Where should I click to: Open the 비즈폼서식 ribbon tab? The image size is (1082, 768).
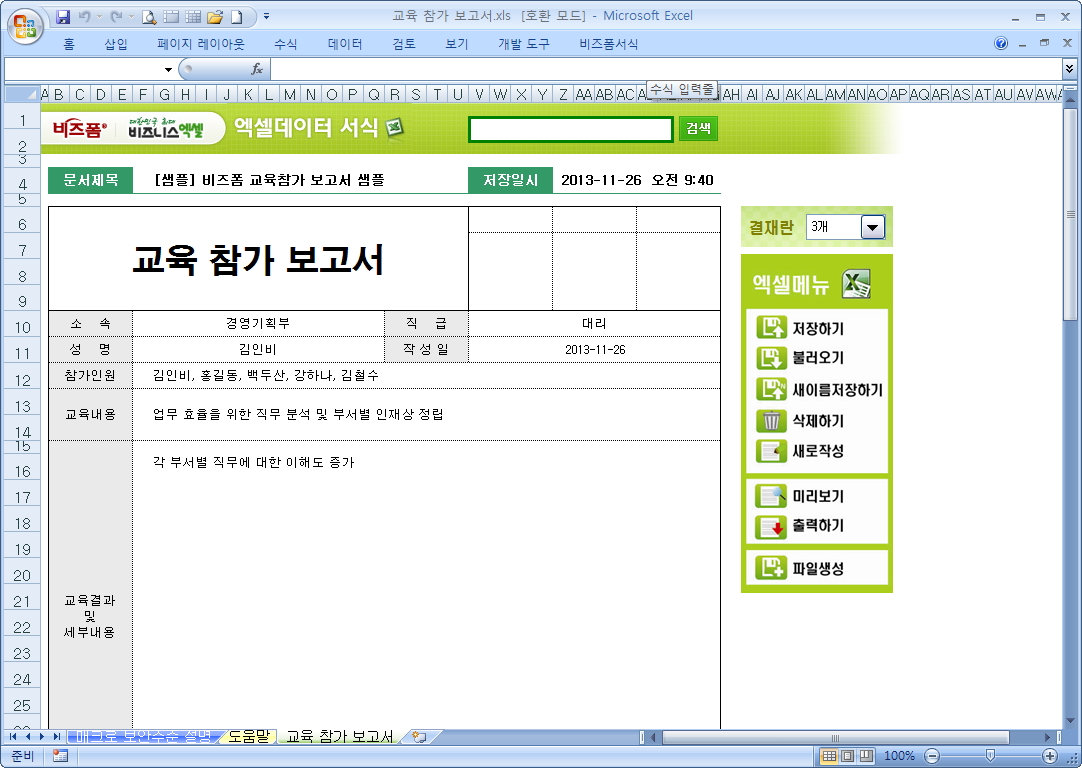pyautogui.click(x=609, y=44)
